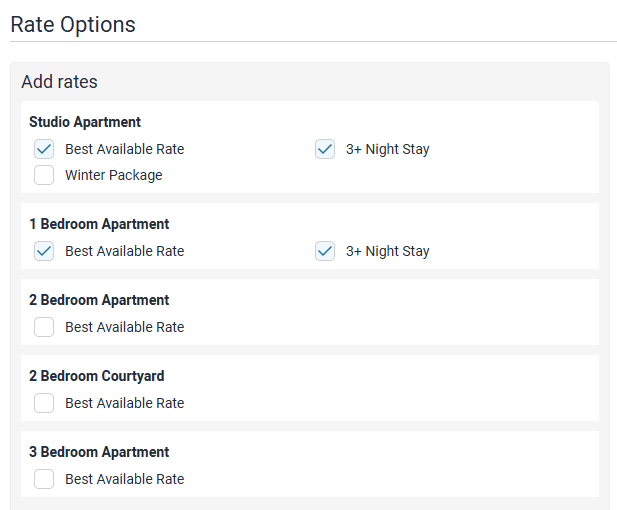Uncheck Studio Apartment 3+ Night Stay checkbox

point(325,149)
